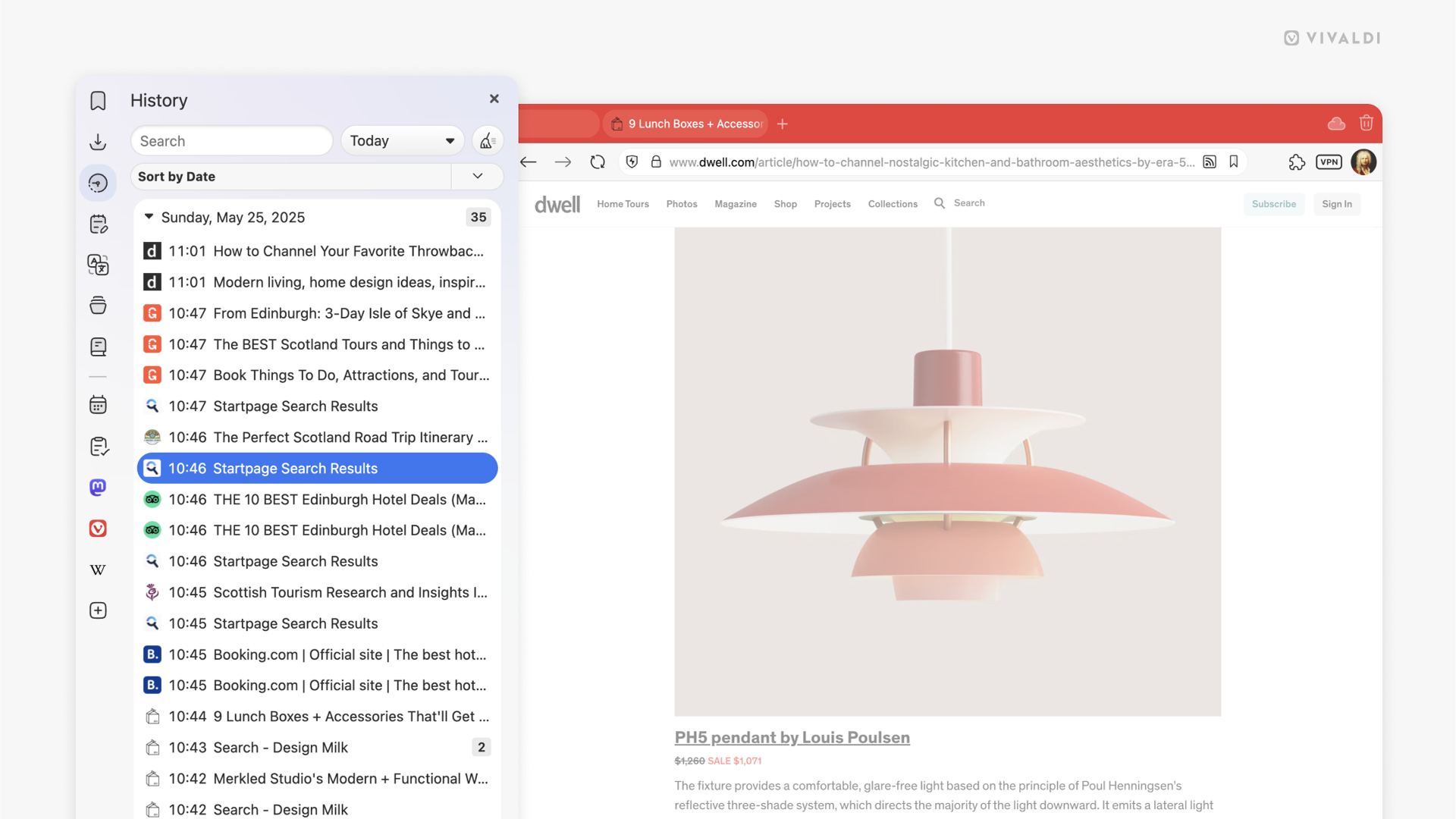
Task: Open PH5 pendant by Louis Poulsen link
Action: click(x=792, y=737)
